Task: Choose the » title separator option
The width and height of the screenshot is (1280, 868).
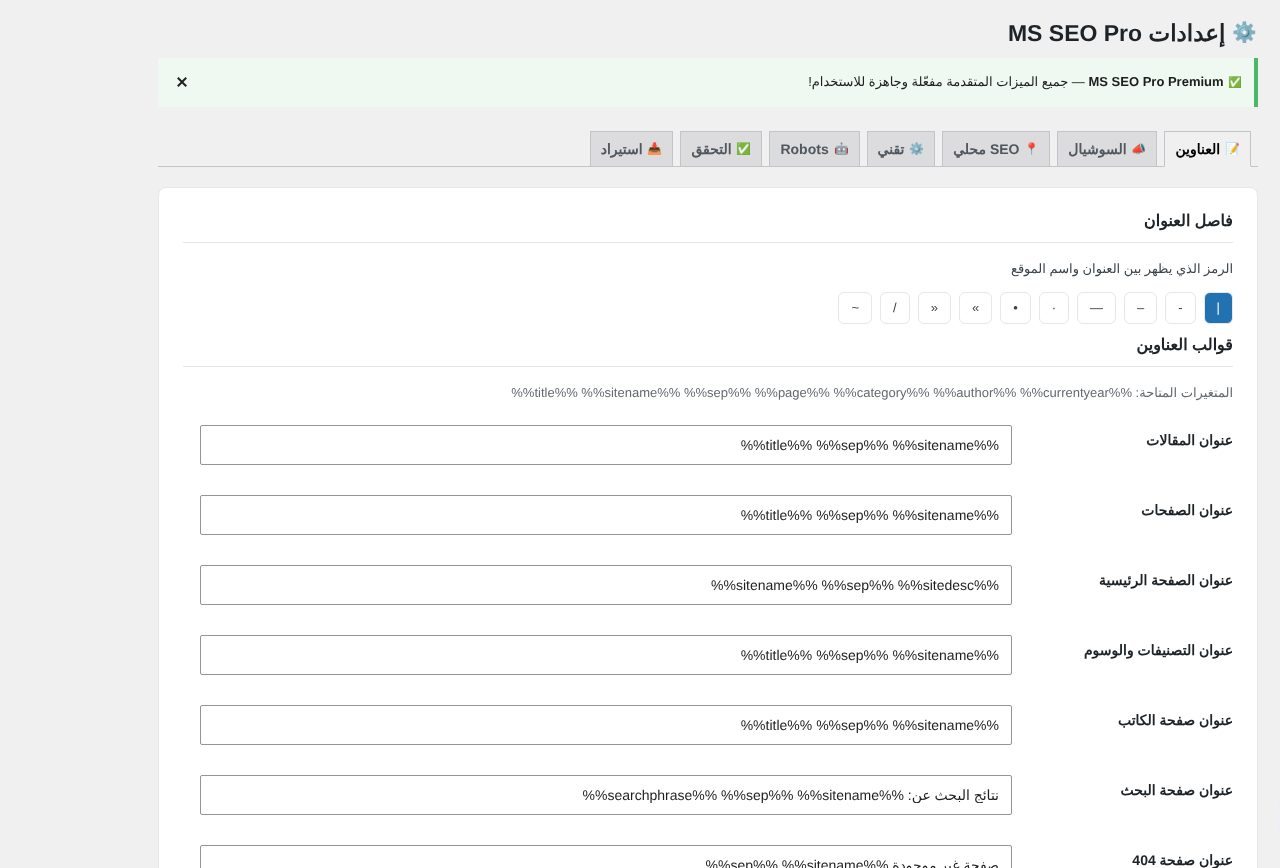Action: click(x=975, y=308)
